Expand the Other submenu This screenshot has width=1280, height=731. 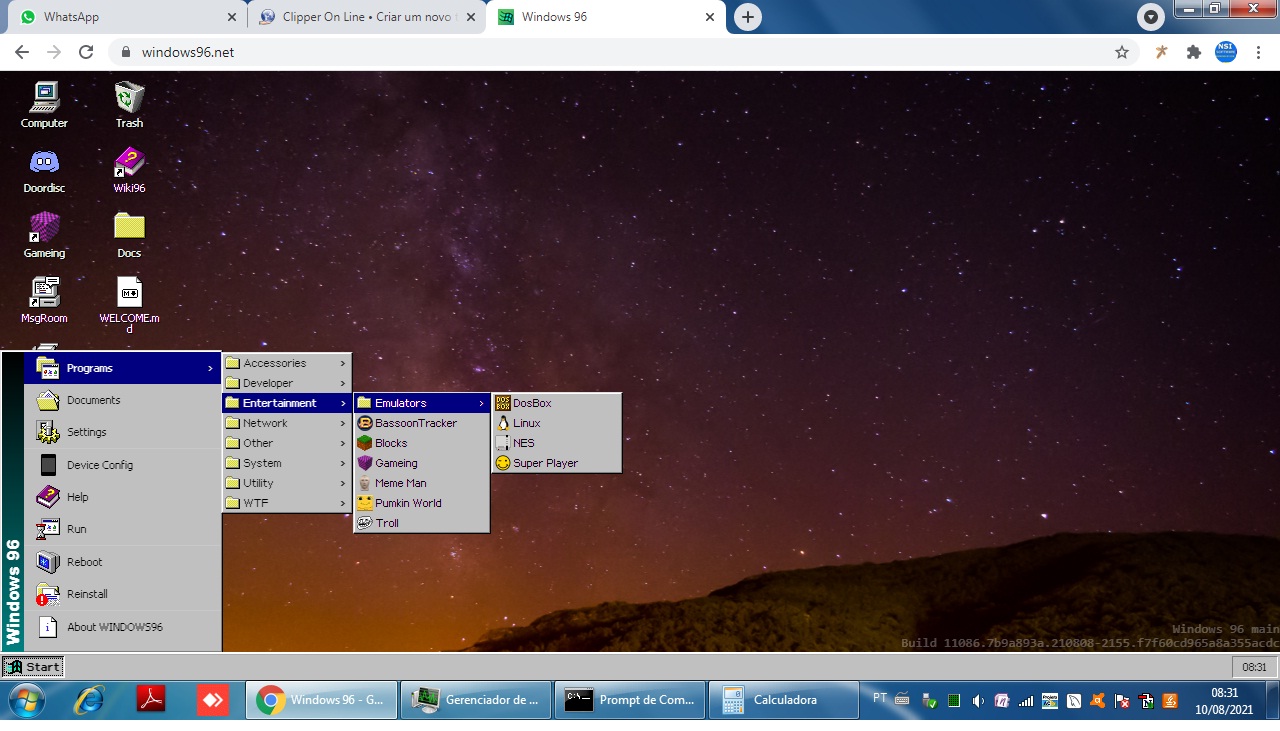point(287,443)
